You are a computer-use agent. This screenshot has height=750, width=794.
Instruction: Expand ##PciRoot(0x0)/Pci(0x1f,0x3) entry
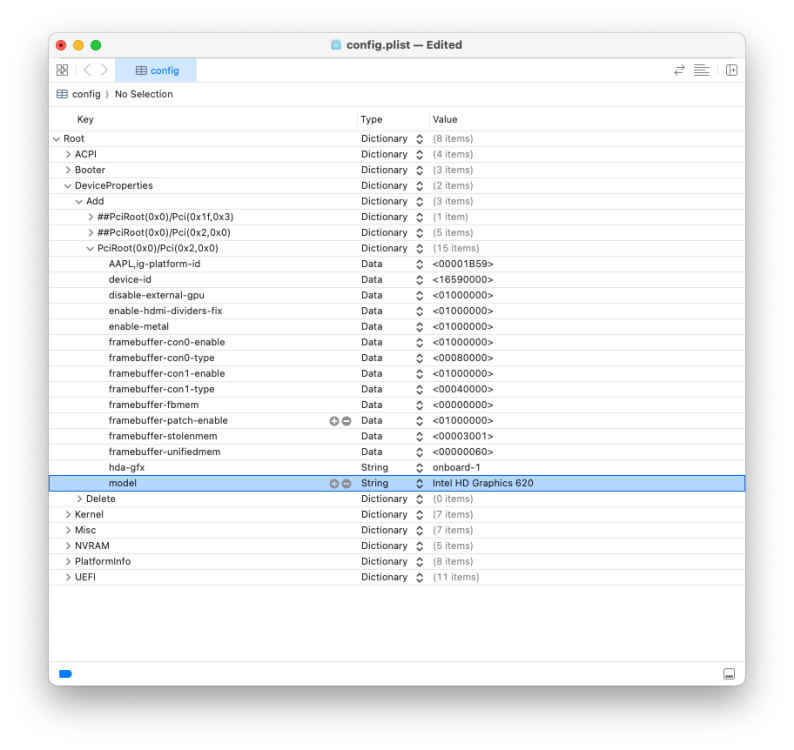tap(91, 217)
